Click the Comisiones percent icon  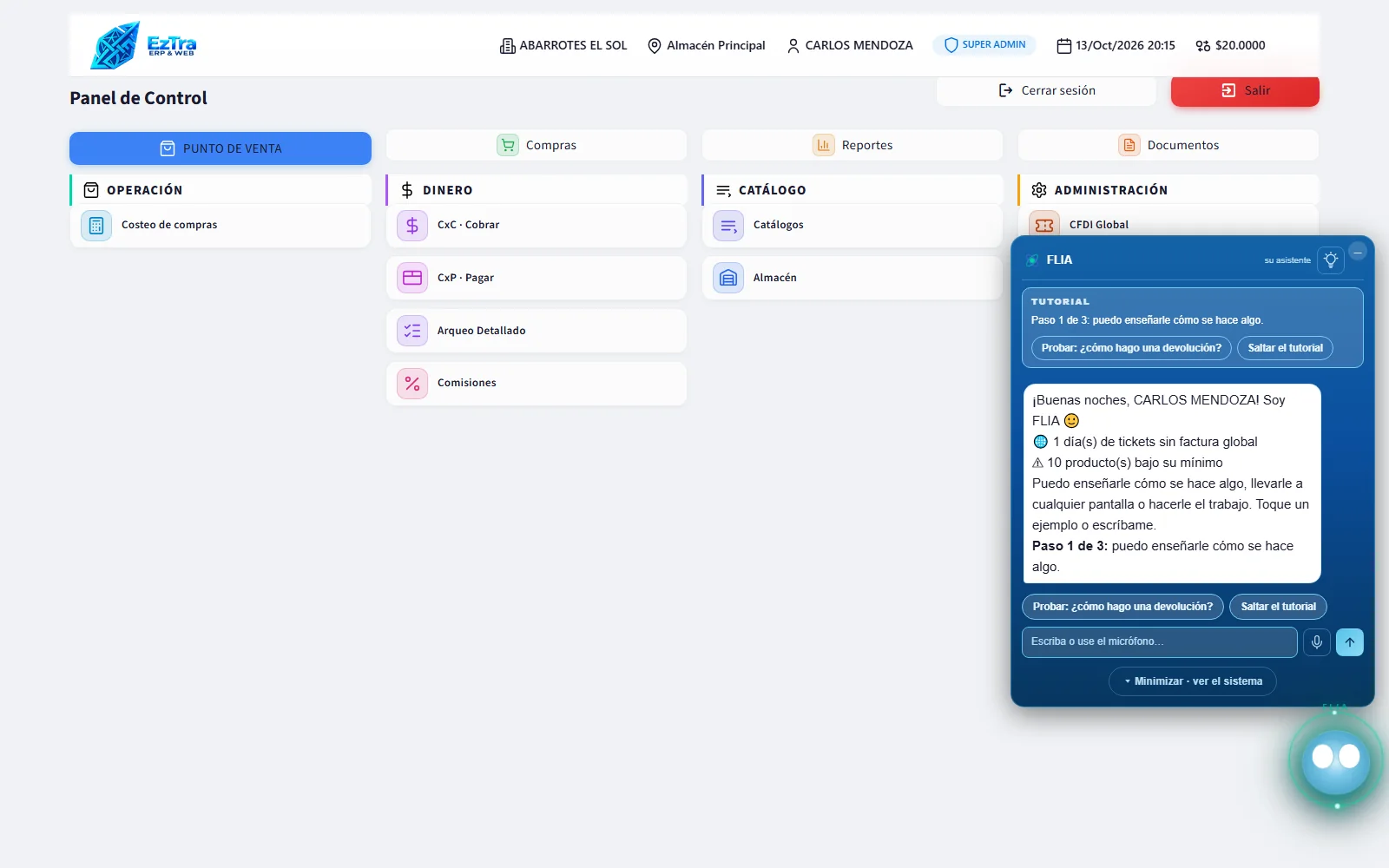point(412,384)
